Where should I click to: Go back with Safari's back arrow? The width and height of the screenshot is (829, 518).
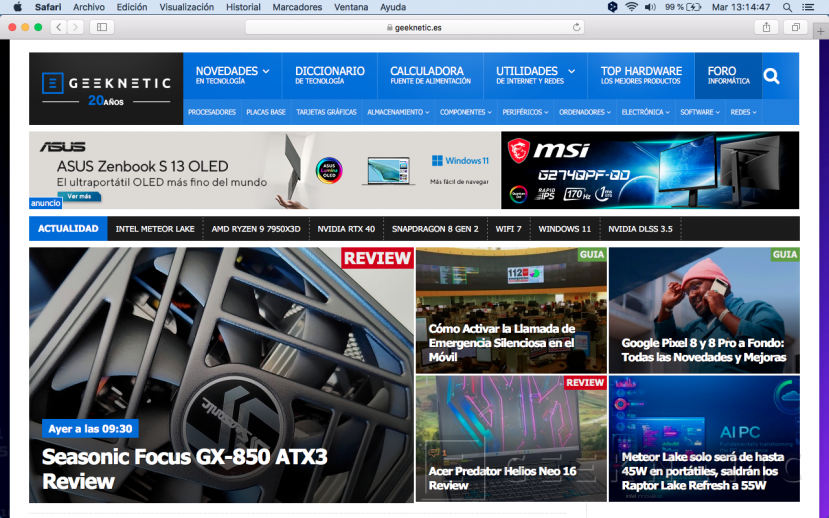pyautogui.click(x=58, y=27)
